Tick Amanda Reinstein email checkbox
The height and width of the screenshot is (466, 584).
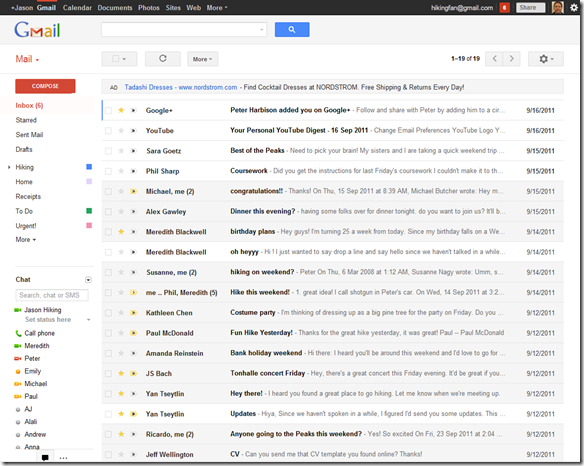pyautogui.click(x=108, y=353)
